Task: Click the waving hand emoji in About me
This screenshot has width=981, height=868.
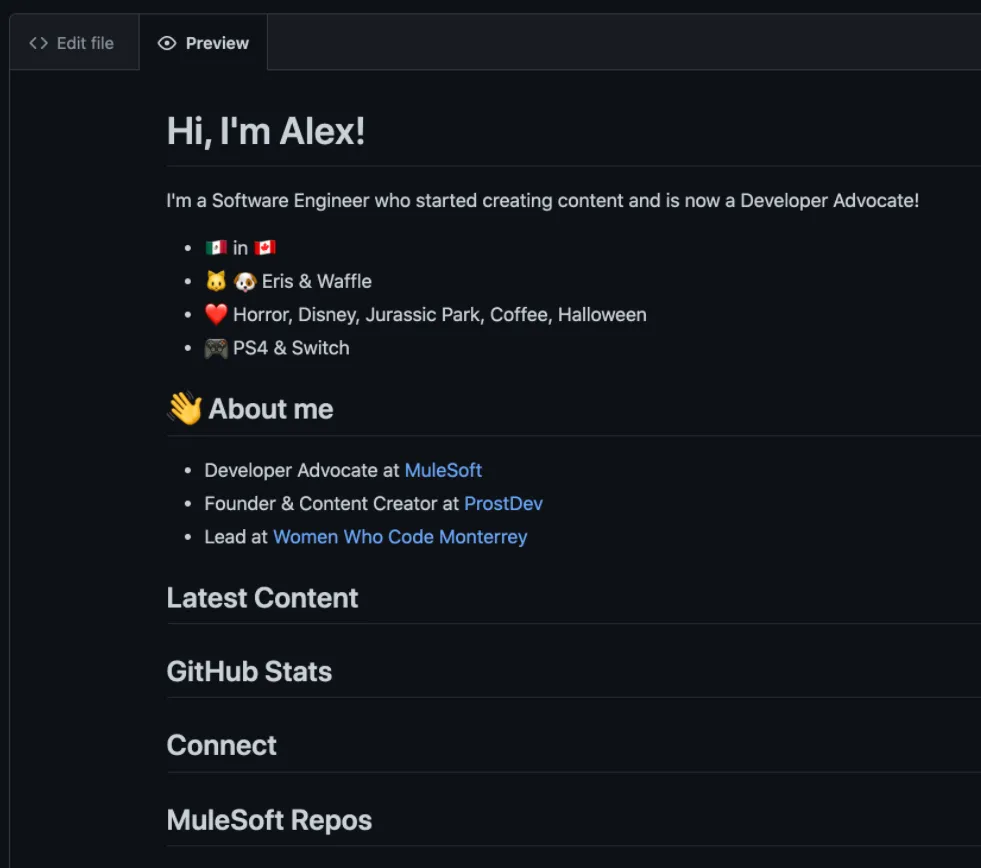Action: pos(185,408)
